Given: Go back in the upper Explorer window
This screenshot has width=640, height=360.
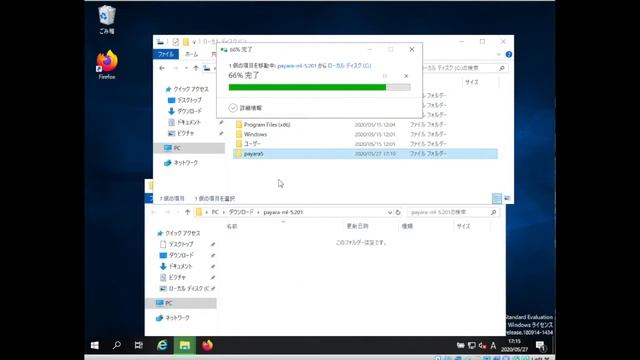Looking at the screenshot, I should [162, 68].
